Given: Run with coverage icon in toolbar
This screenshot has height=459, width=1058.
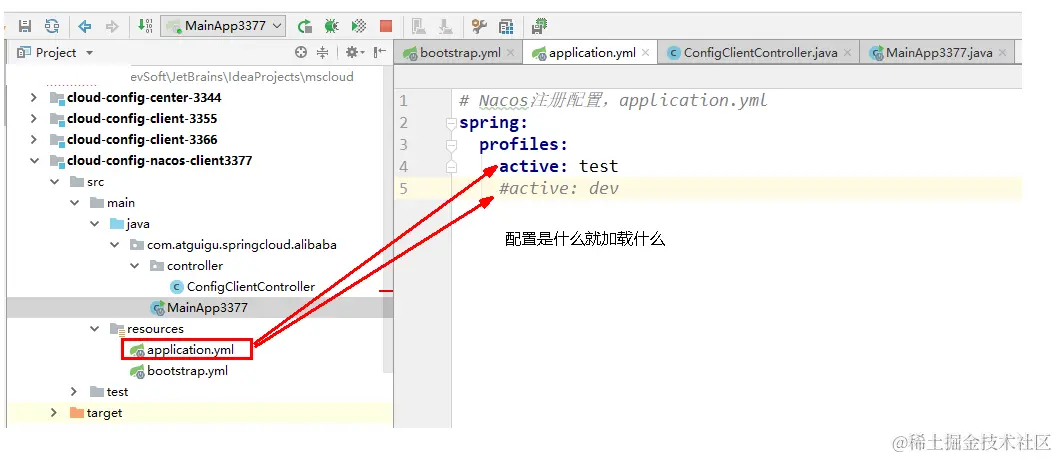Looking at the screenshot, I should point(359,26).
